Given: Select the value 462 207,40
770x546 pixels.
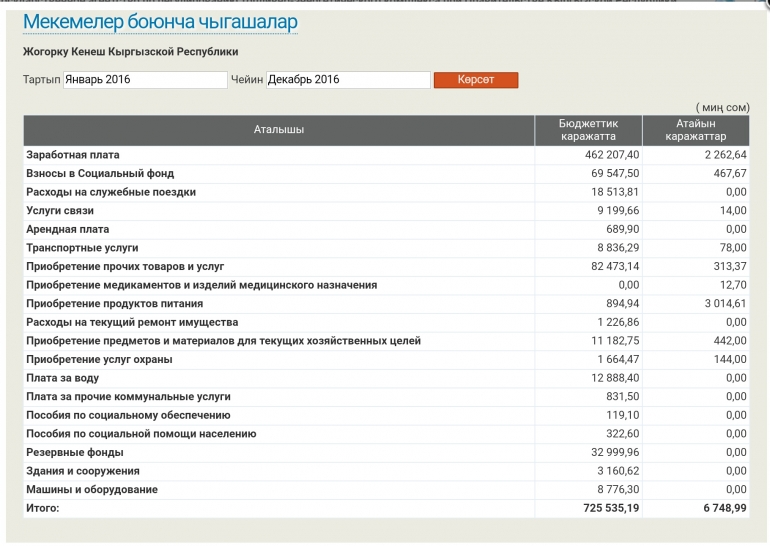Looking at the screenshot, I should (612, 155).
